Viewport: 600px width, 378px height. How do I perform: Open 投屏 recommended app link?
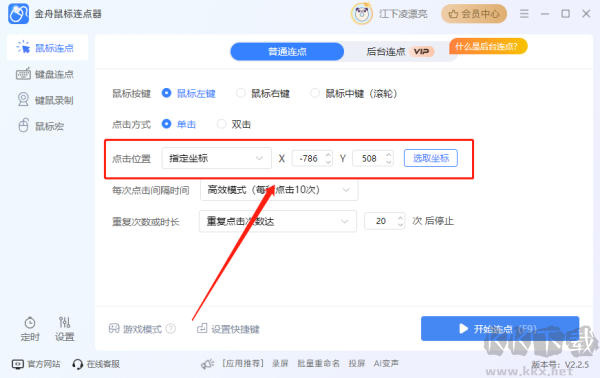357,363
